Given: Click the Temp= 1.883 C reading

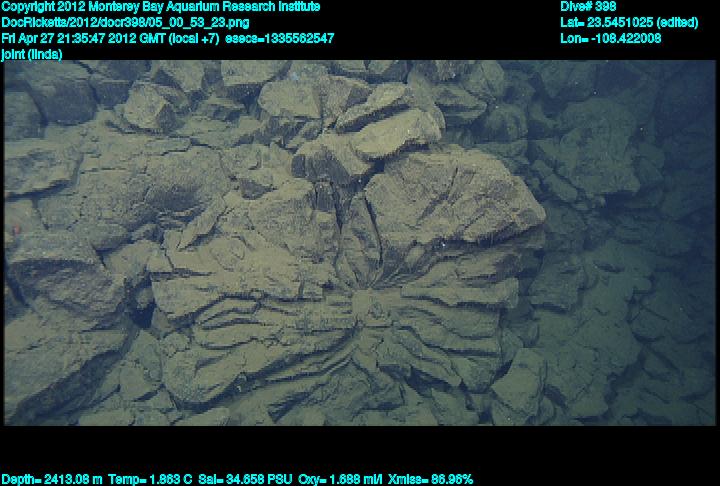Looking at the screenshot, I should (150, 480).
